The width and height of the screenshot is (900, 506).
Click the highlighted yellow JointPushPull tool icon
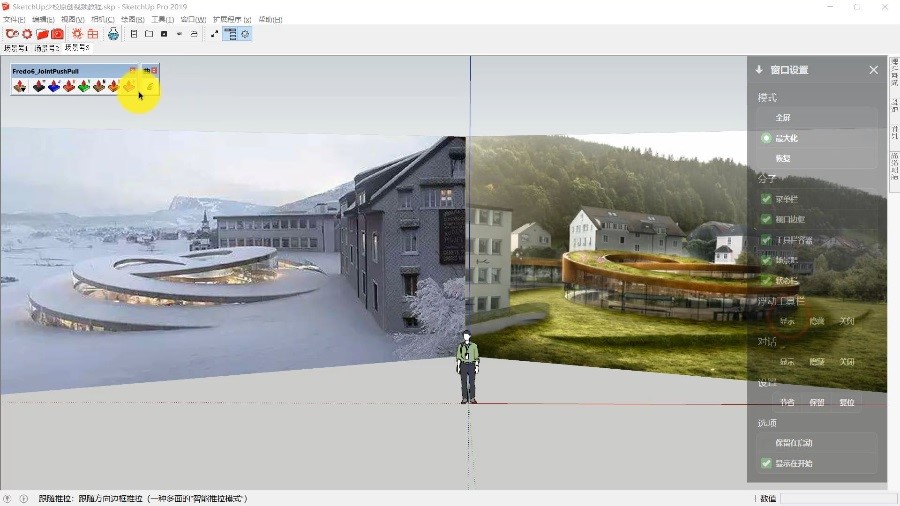pos(129,86)
